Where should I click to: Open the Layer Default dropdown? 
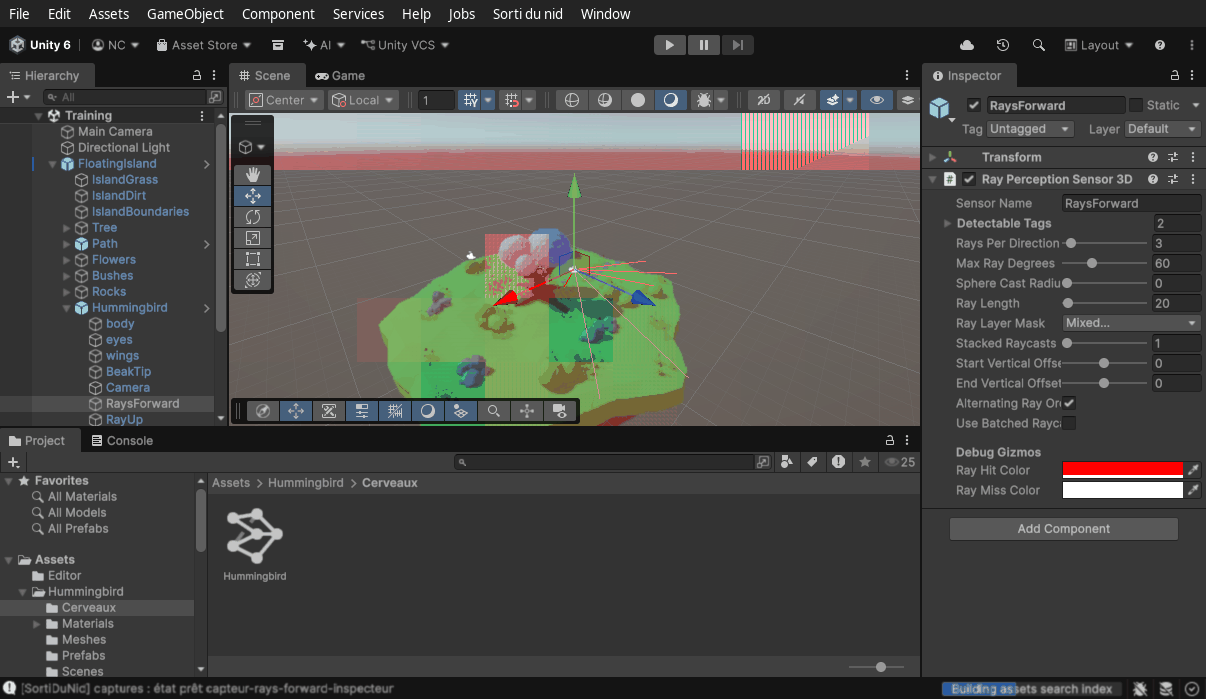pos(1162,129)
